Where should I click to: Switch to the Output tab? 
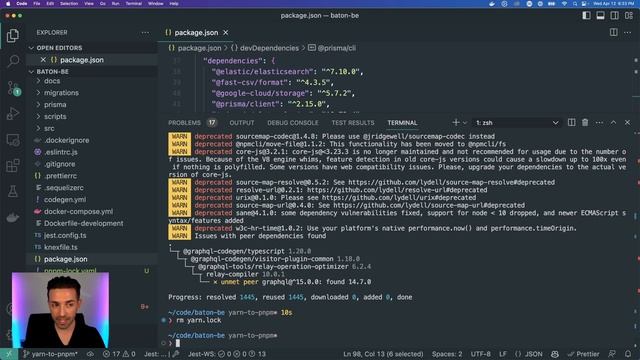[x=242, y=122]
